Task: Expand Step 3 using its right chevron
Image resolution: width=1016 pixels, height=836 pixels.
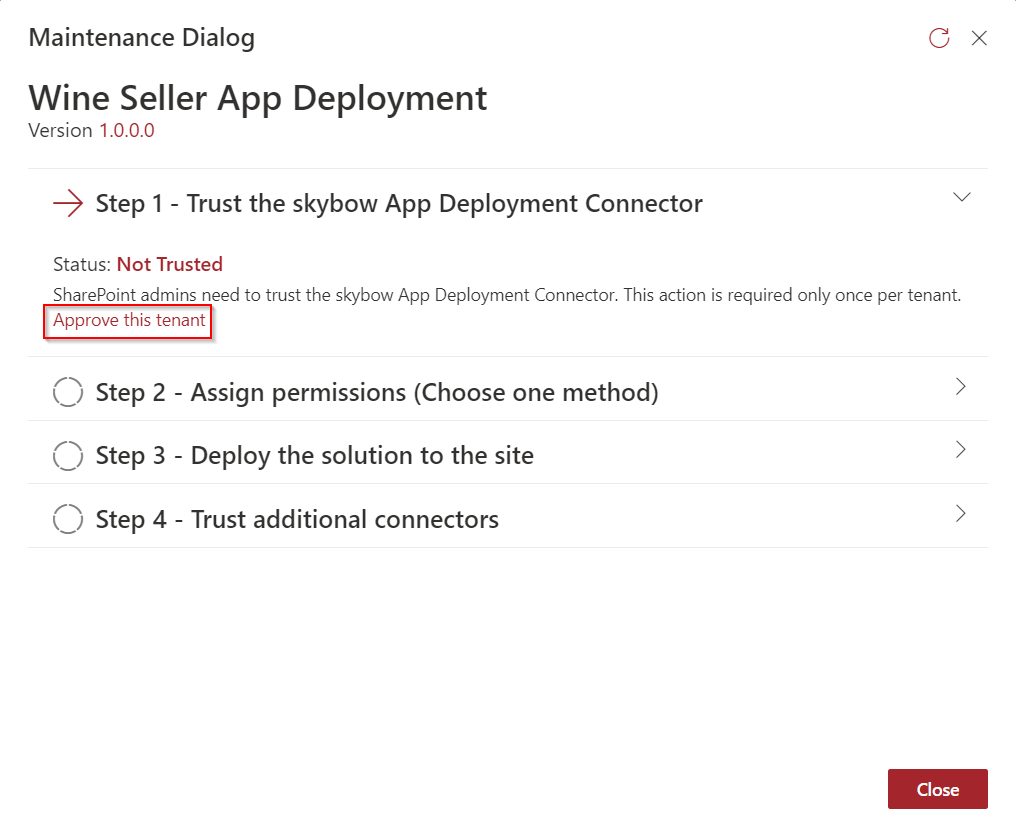Action: click(961, 450)
